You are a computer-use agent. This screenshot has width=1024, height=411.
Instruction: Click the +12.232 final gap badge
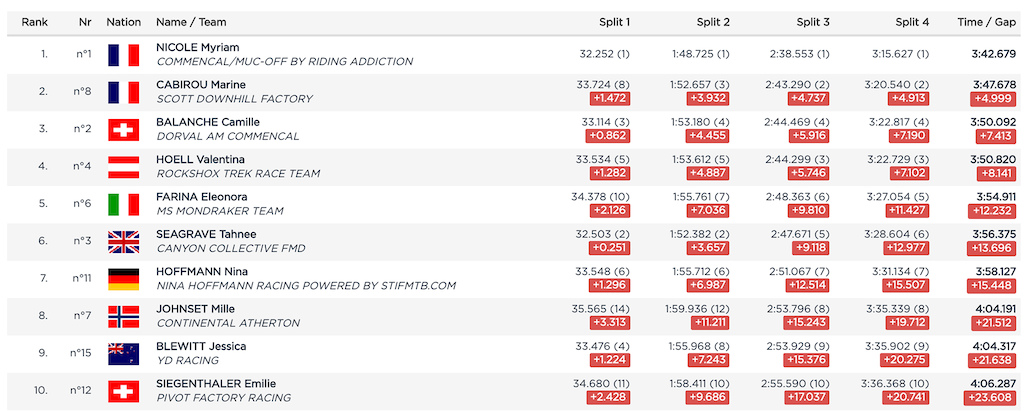click(994, 211)
